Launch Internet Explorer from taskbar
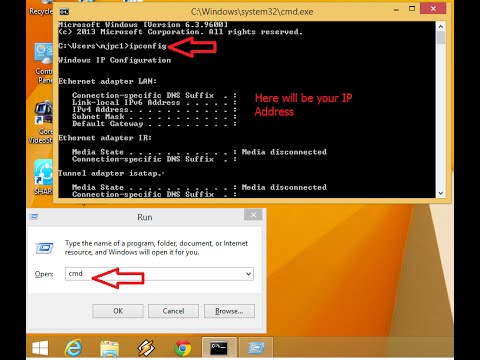The width and height of the screenshot is (480, 360). 73,348
